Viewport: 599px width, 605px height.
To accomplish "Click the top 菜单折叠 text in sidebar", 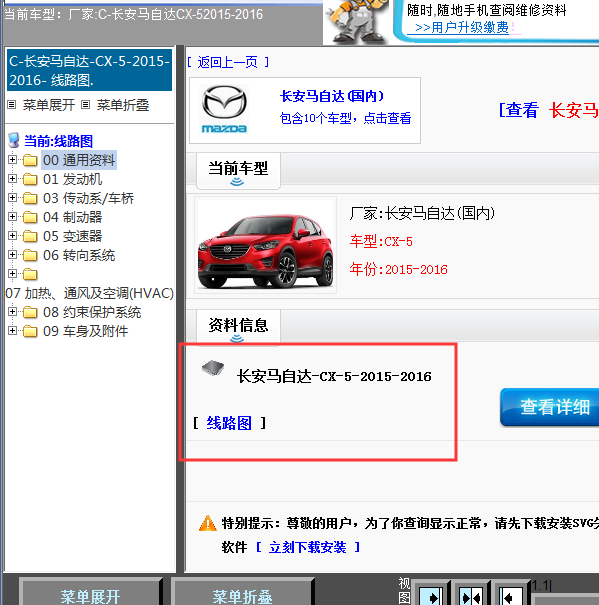I will tap(123, 105).
